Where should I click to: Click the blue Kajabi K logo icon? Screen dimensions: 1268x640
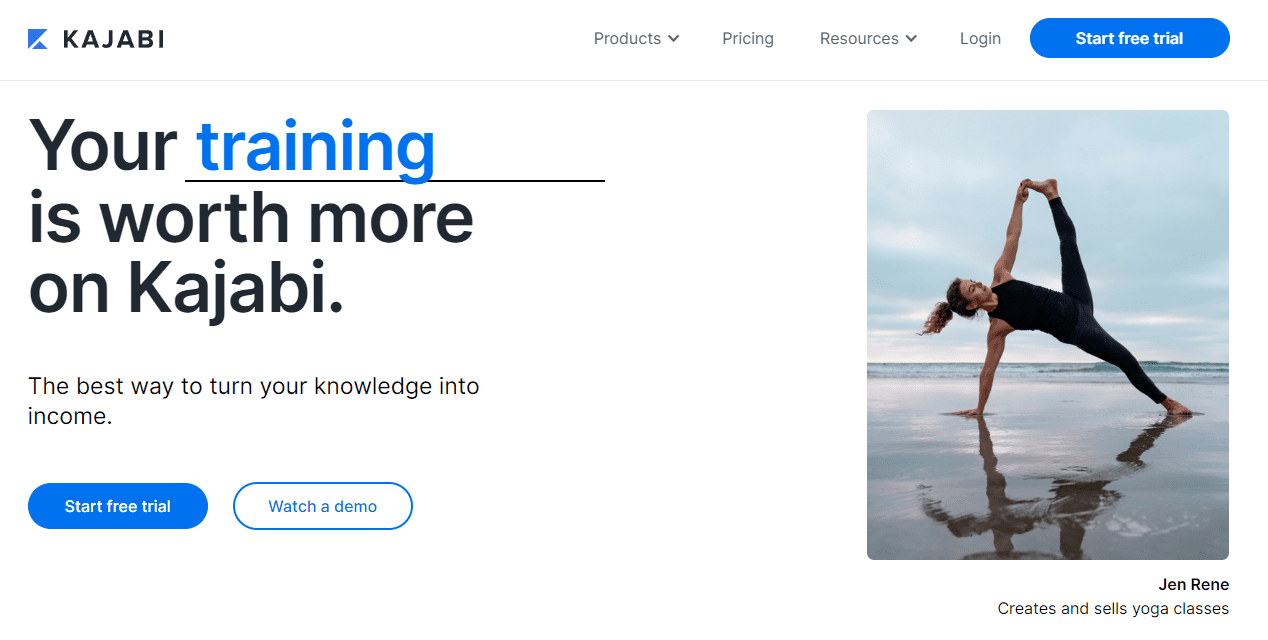(x=38, y=39)
